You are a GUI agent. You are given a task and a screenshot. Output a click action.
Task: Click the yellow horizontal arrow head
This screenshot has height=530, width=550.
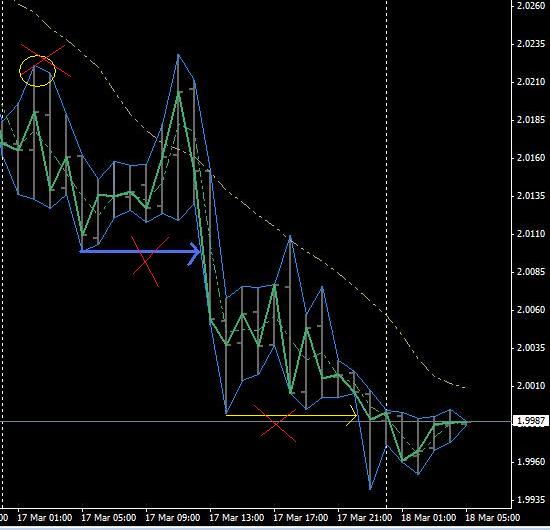(352, 415)
